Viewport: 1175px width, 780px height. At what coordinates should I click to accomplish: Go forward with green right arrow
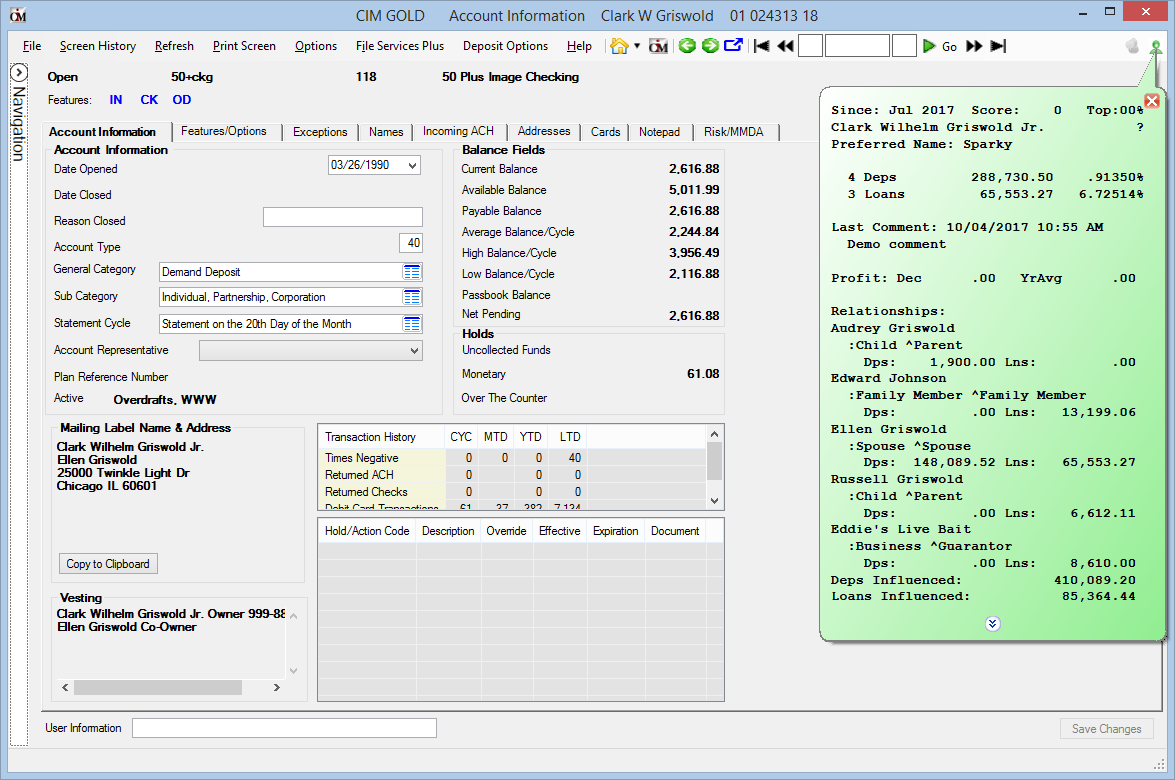click(710, 46)
